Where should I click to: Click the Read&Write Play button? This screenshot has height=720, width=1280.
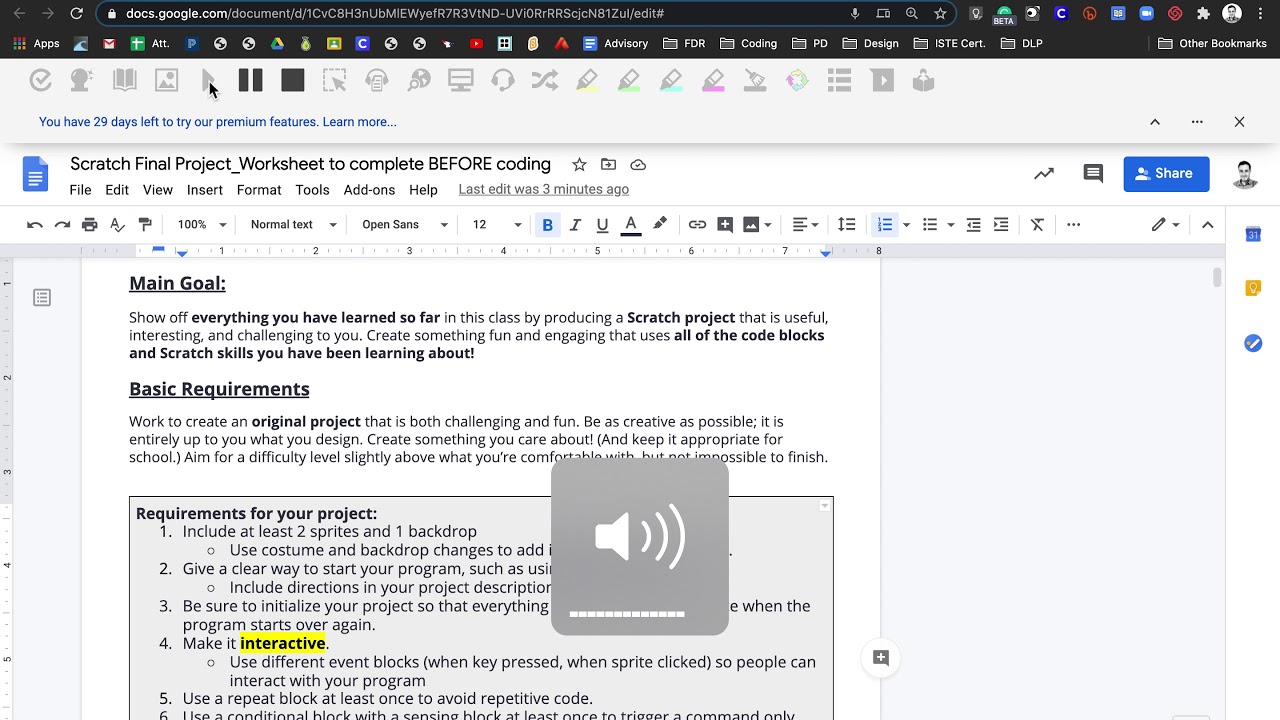point(209,81)
